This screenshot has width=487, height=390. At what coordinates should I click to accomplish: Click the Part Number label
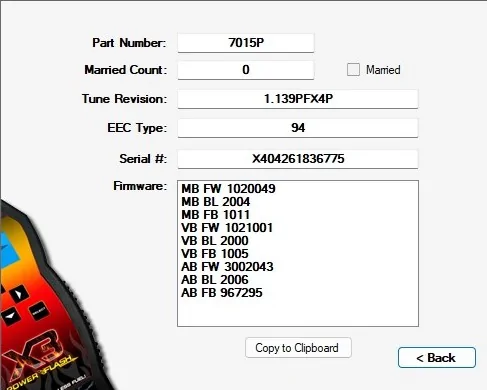pos(129,43)
